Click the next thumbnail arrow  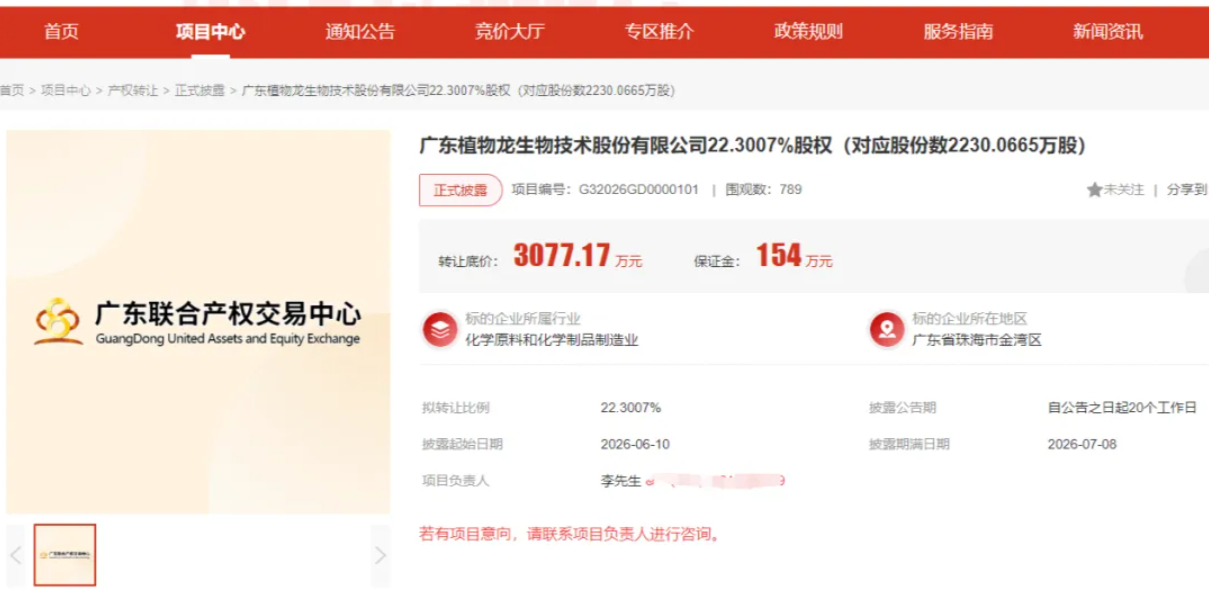pos(380,555)
